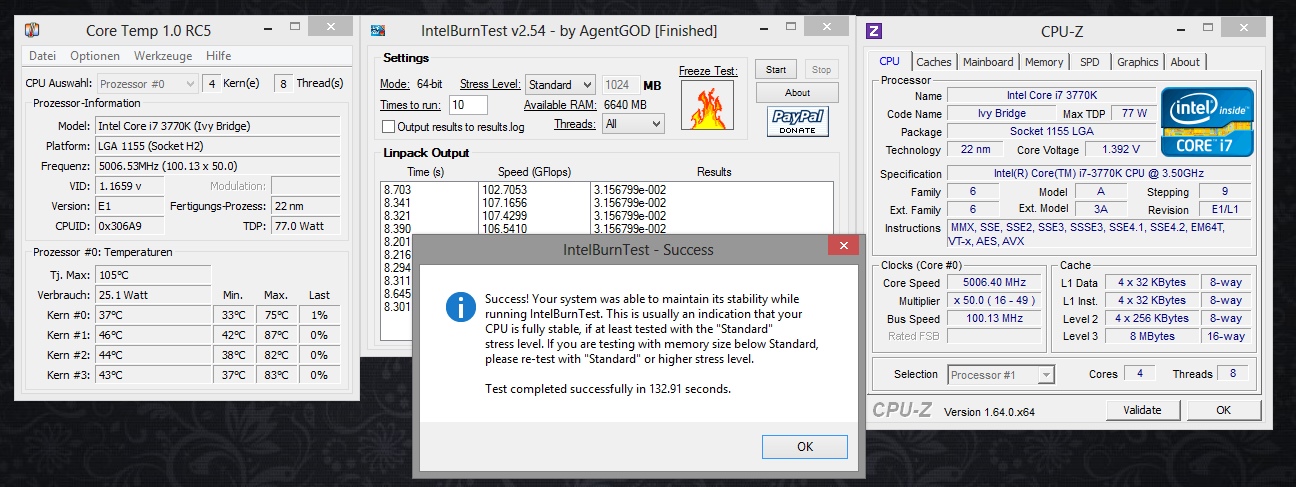Click the Name field Intel Core i7 3770K in CPU-Z

pos(1049,96)
